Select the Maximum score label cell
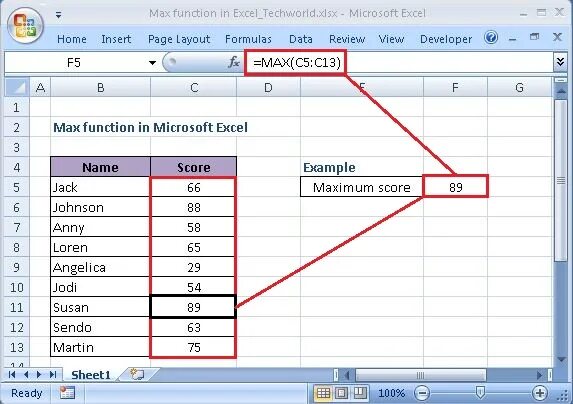573x404 pixels. pyautogui.click(x=362, y=187)
